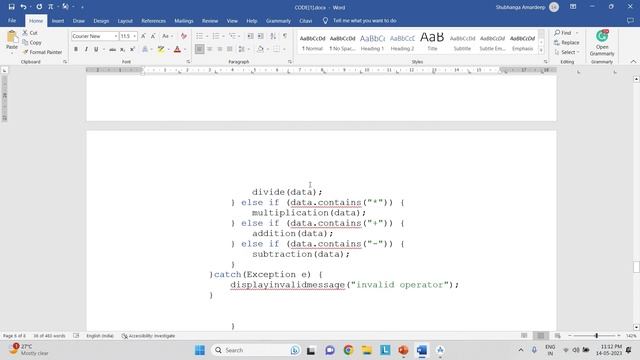Decrease paragraph indent
Image resolution: width=640 pixels, height=360 pixels.
(x=250, y=36)
